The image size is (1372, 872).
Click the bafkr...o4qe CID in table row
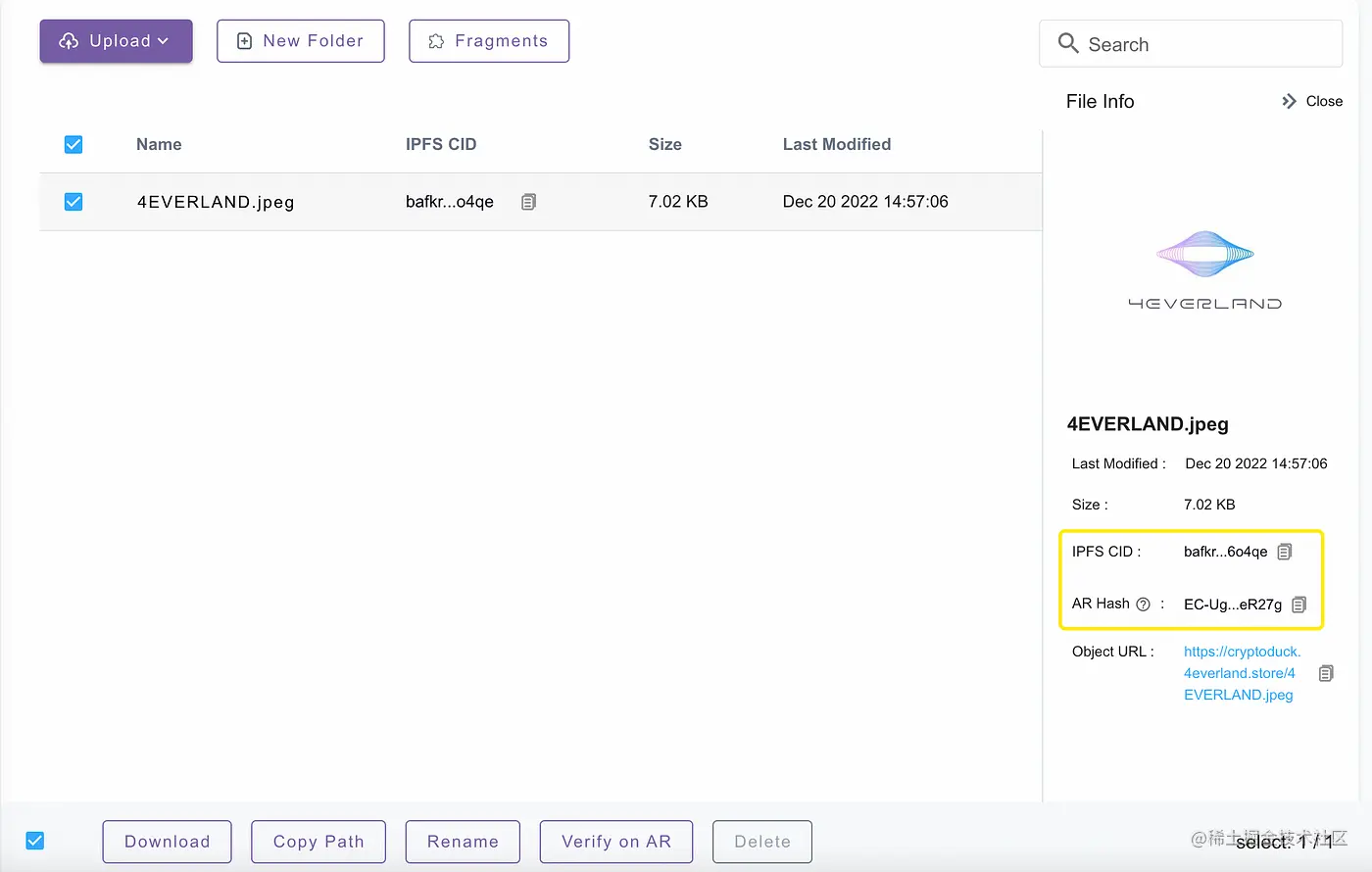coord(450,202)
